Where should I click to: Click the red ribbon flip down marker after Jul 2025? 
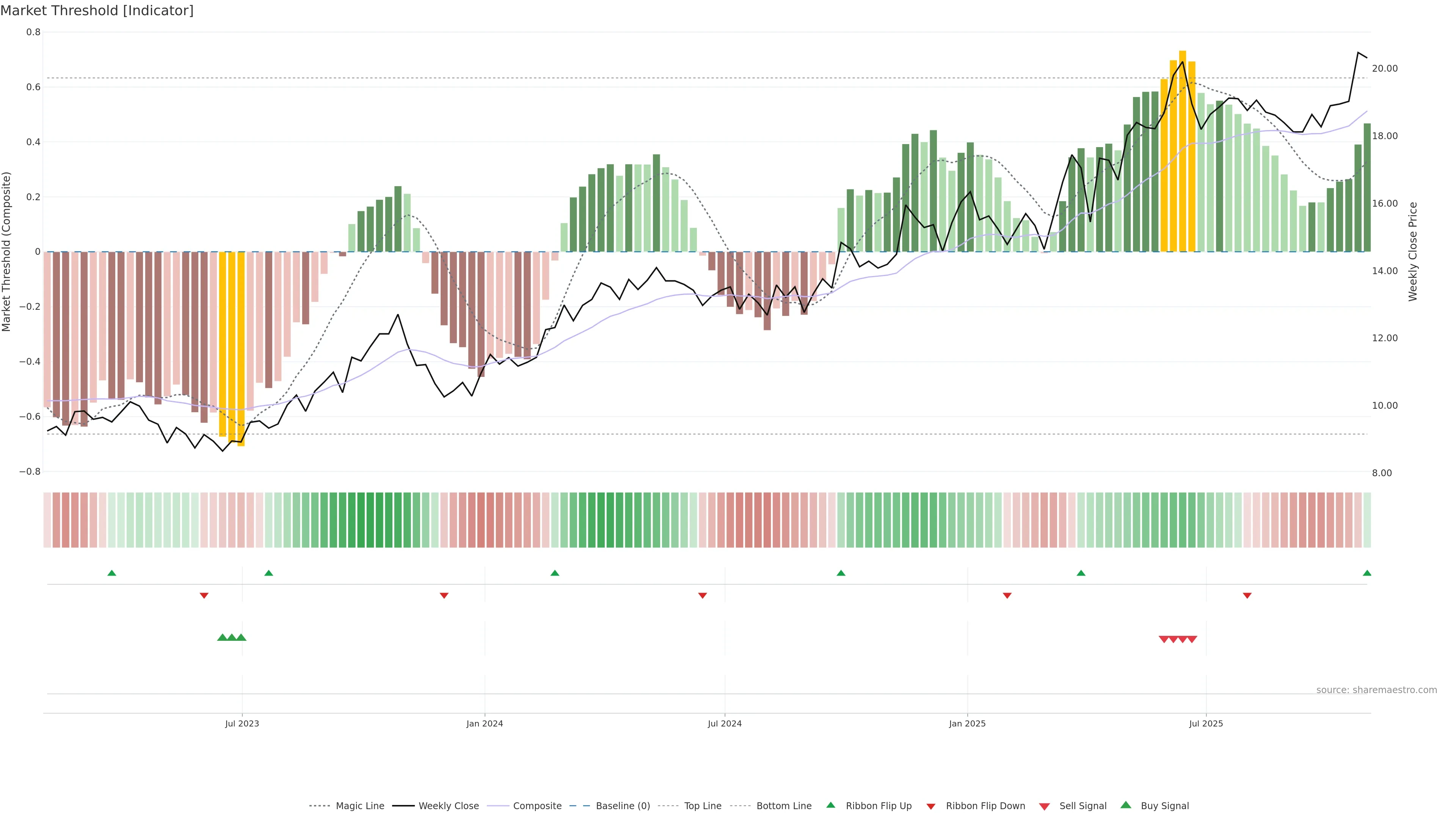point(1247,596)
